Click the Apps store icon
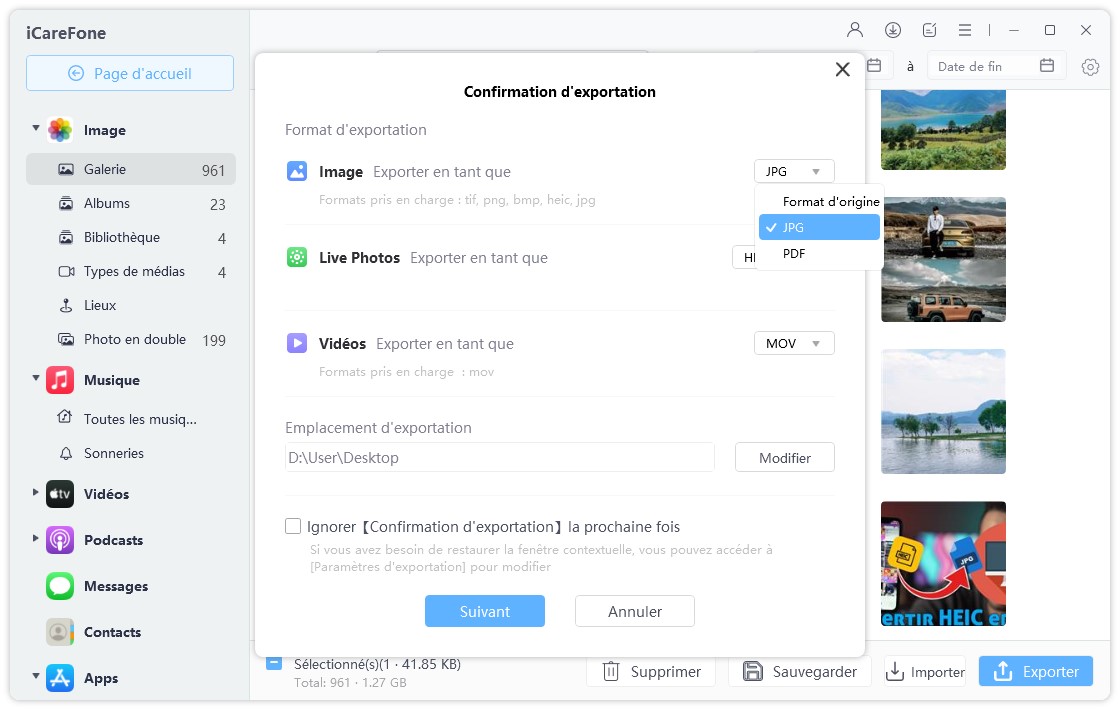 [60, 678]
